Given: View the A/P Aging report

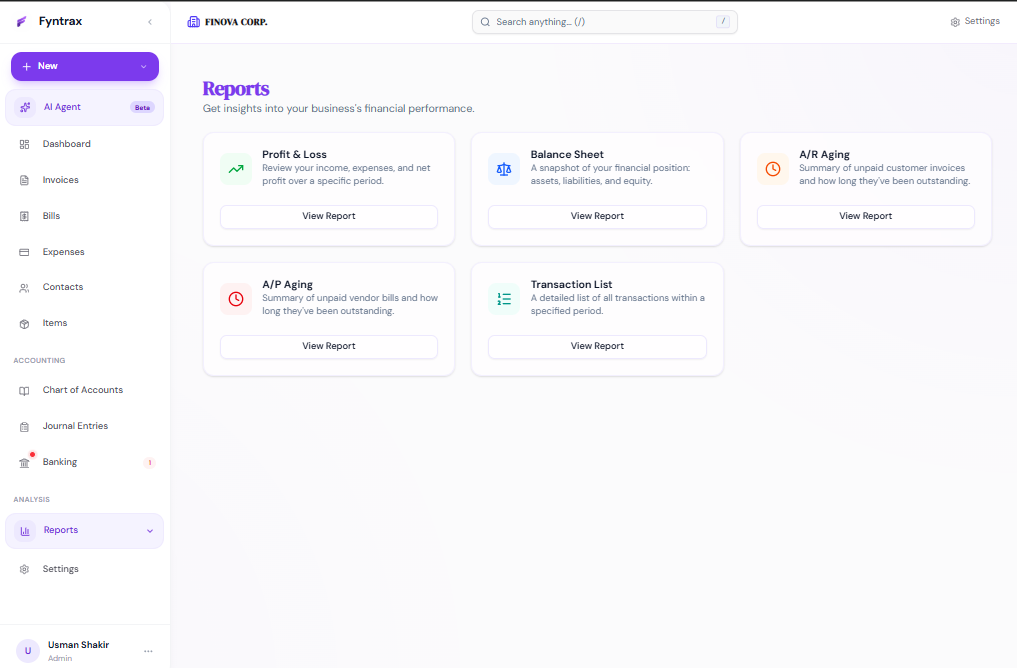Looking at the screenshot, I should [x=329, y=346].
